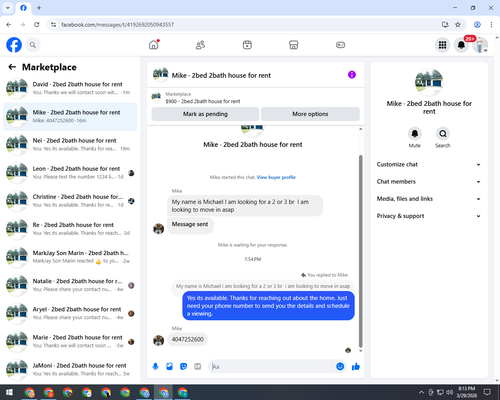This screenshot has height=400, width=500.
Task: Select Mike's conversation in the list
Action: tap(70, 117)
